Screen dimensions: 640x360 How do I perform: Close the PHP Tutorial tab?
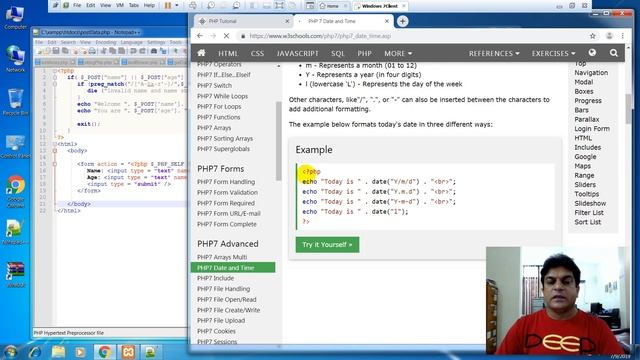pos(287,21)
